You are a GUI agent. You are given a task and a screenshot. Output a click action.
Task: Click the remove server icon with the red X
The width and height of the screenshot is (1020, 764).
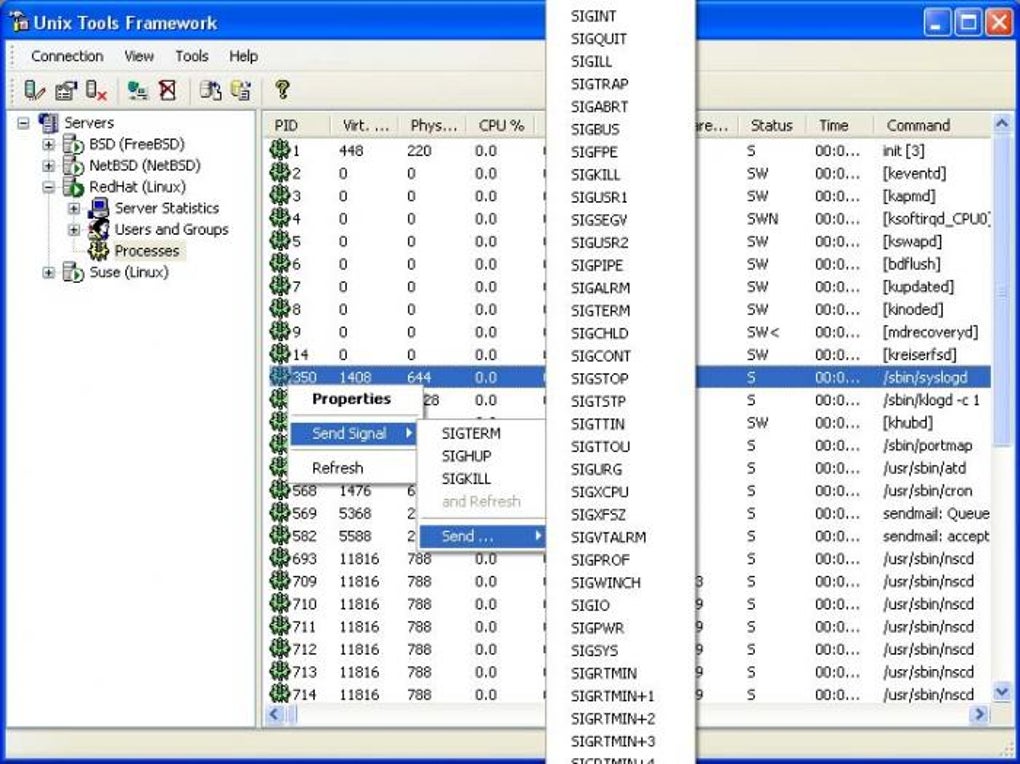(96, 90)
